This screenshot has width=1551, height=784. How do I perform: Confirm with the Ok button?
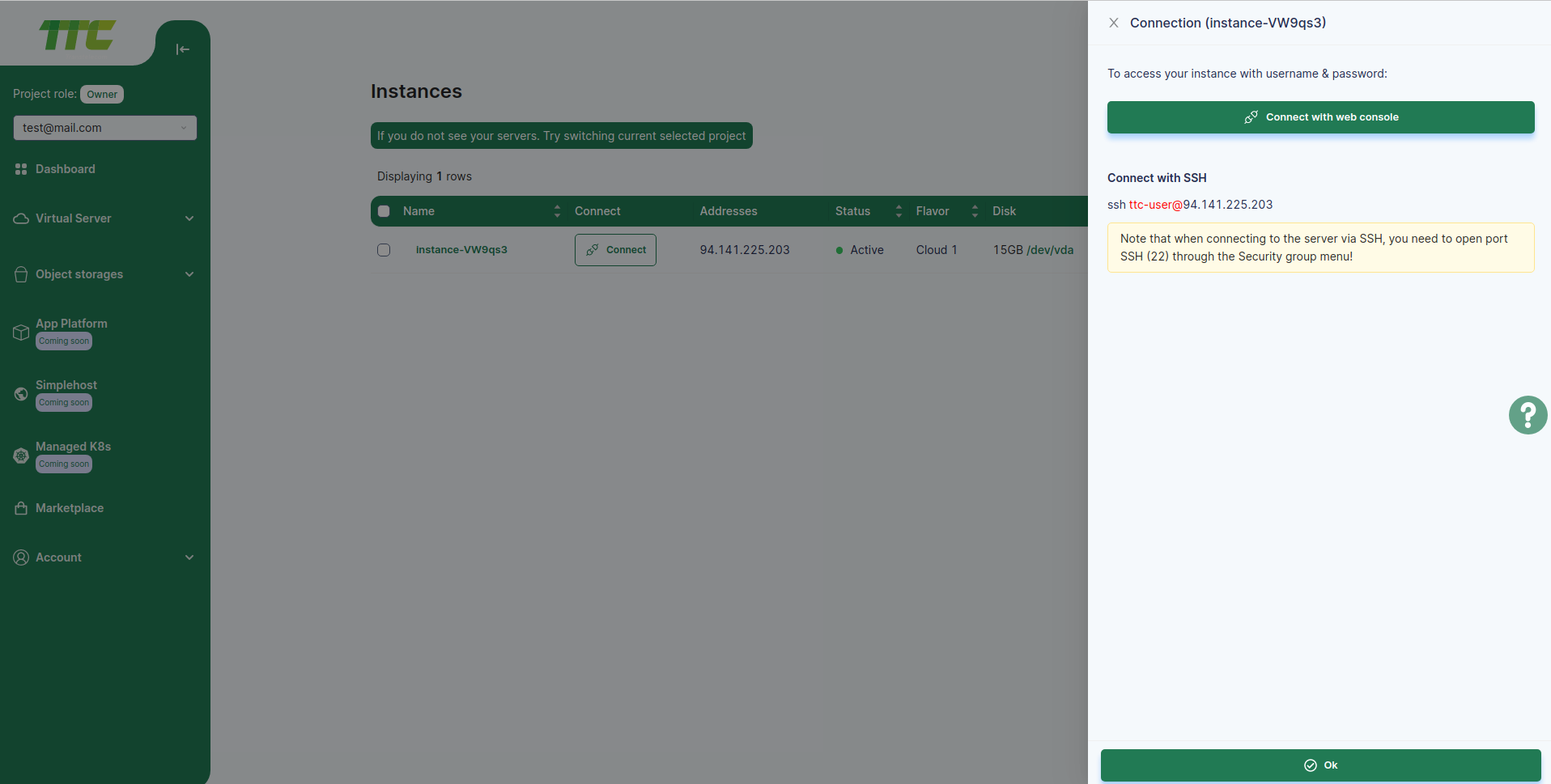point(1320,765)
